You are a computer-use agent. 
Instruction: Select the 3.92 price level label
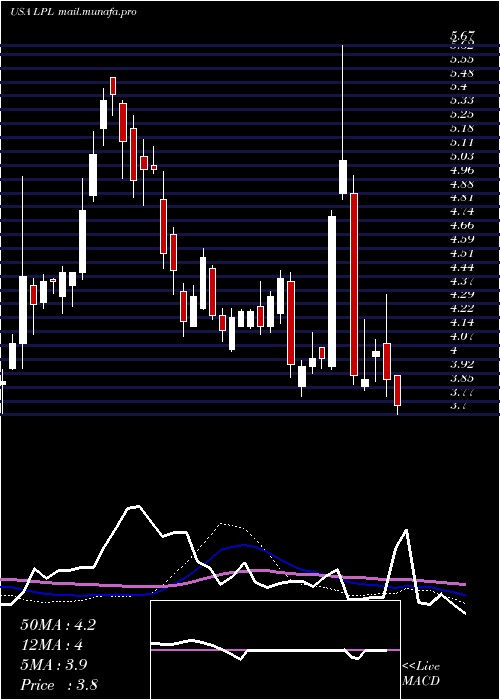click(x=462, y=364)
